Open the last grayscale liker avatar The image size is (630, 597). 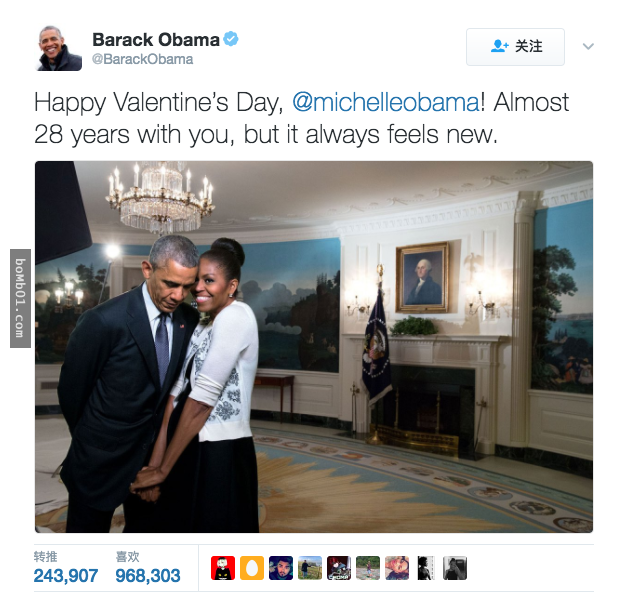(x=455, y=568)
